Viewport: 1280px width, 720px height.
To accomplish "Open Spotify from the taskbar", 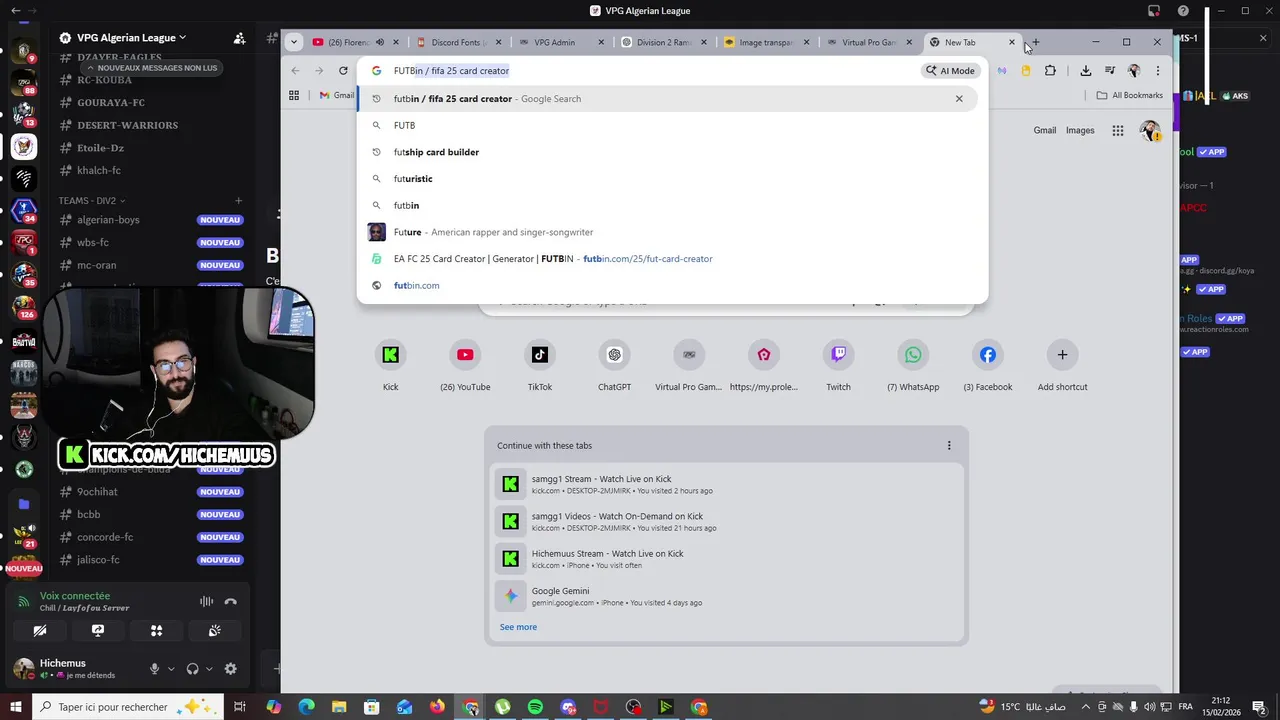I will click(x=535, y=707).
